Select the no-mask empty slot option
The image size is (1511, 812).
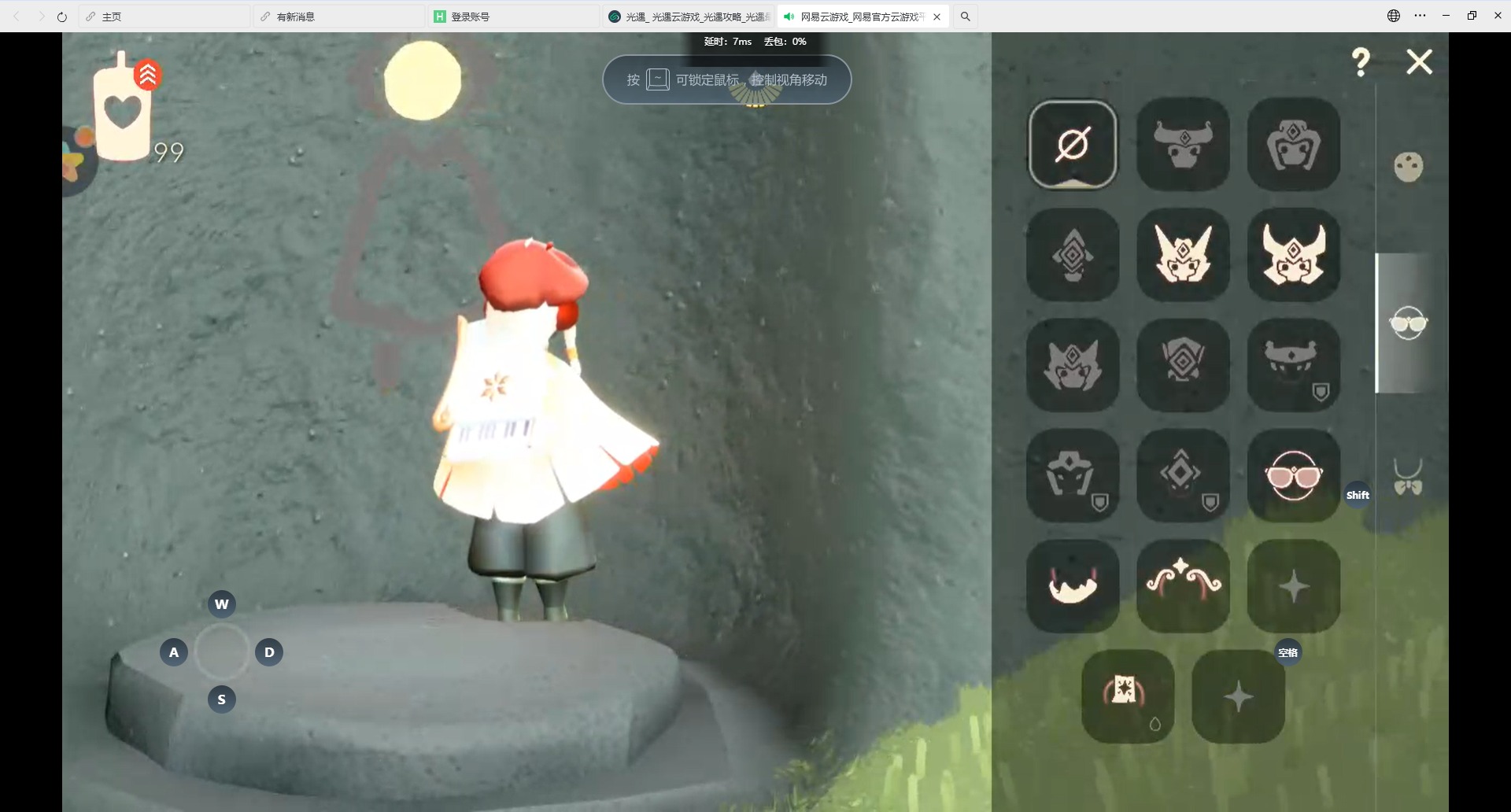pyautogui.click(x=1073, y=144)
